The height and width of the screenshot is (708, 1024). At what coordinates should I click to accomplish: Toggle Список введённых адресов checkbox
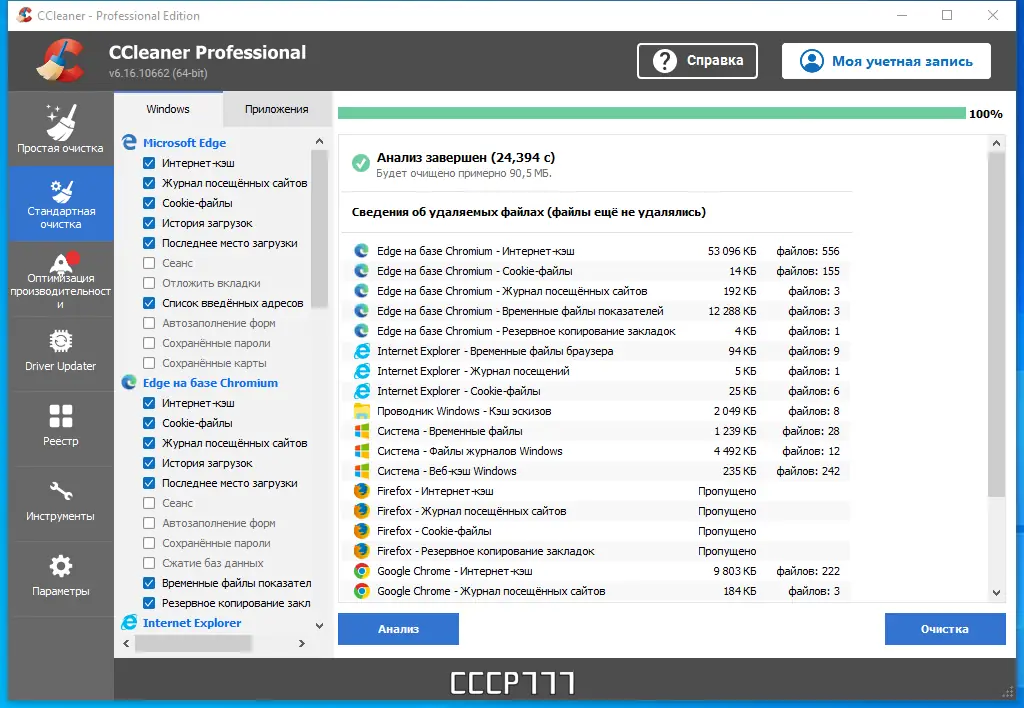point(149,303)
